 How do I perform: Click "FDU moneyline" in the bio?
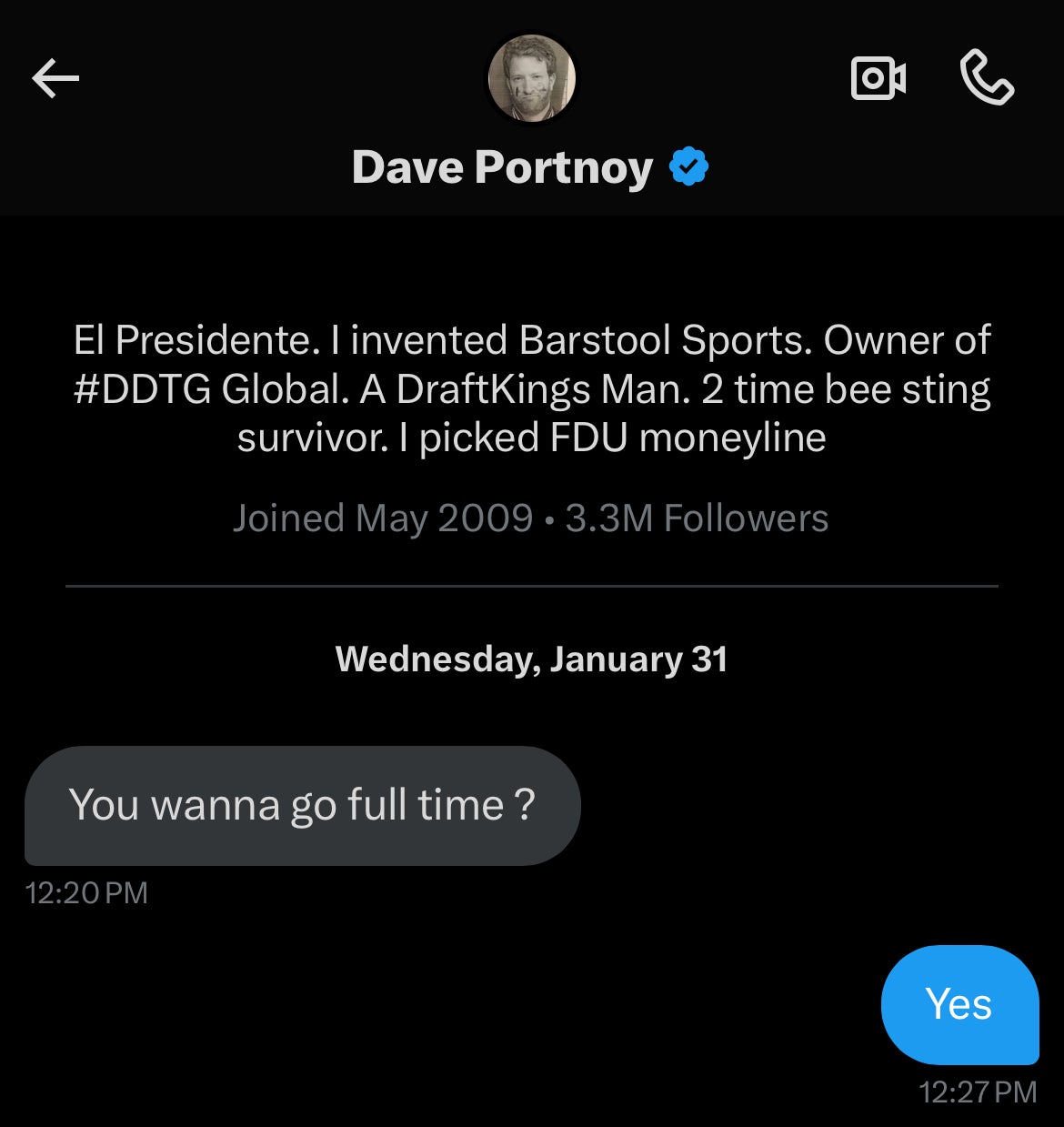pyautogui.click(x=688, y=438)
